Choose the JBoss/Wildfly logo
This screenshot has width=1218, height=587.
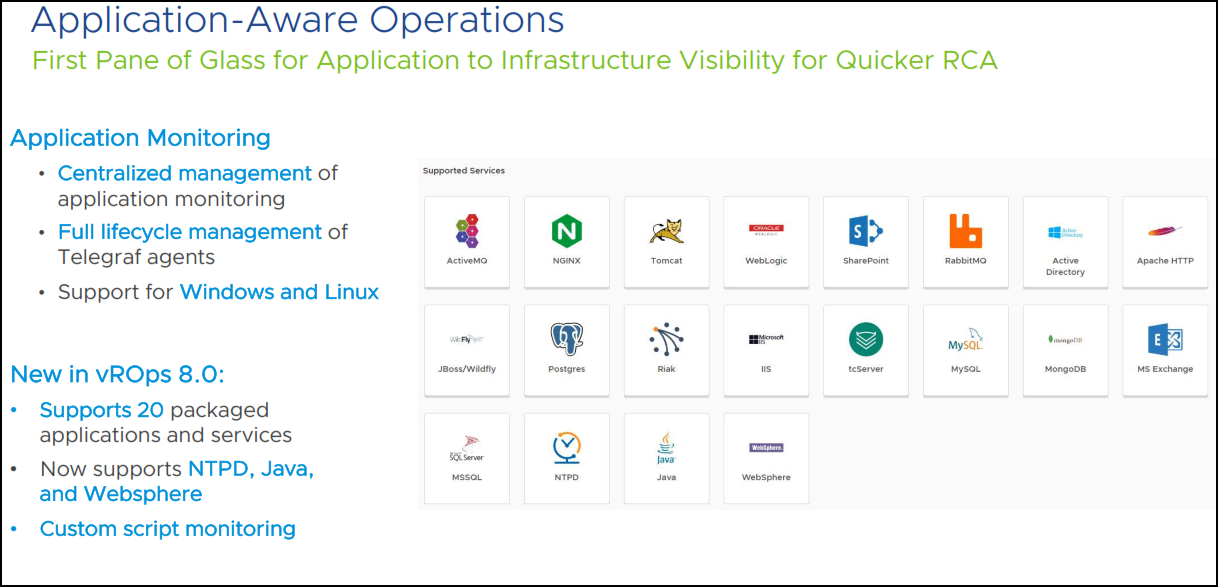tap(466, 340)
